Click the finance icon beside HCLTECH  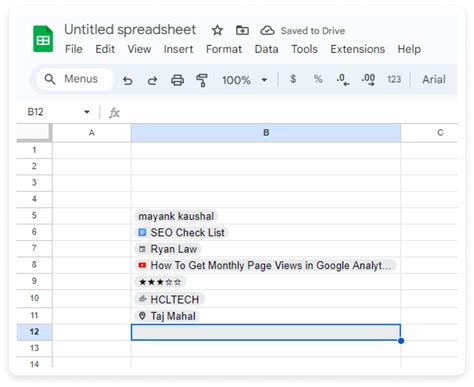tap(142, 299)
